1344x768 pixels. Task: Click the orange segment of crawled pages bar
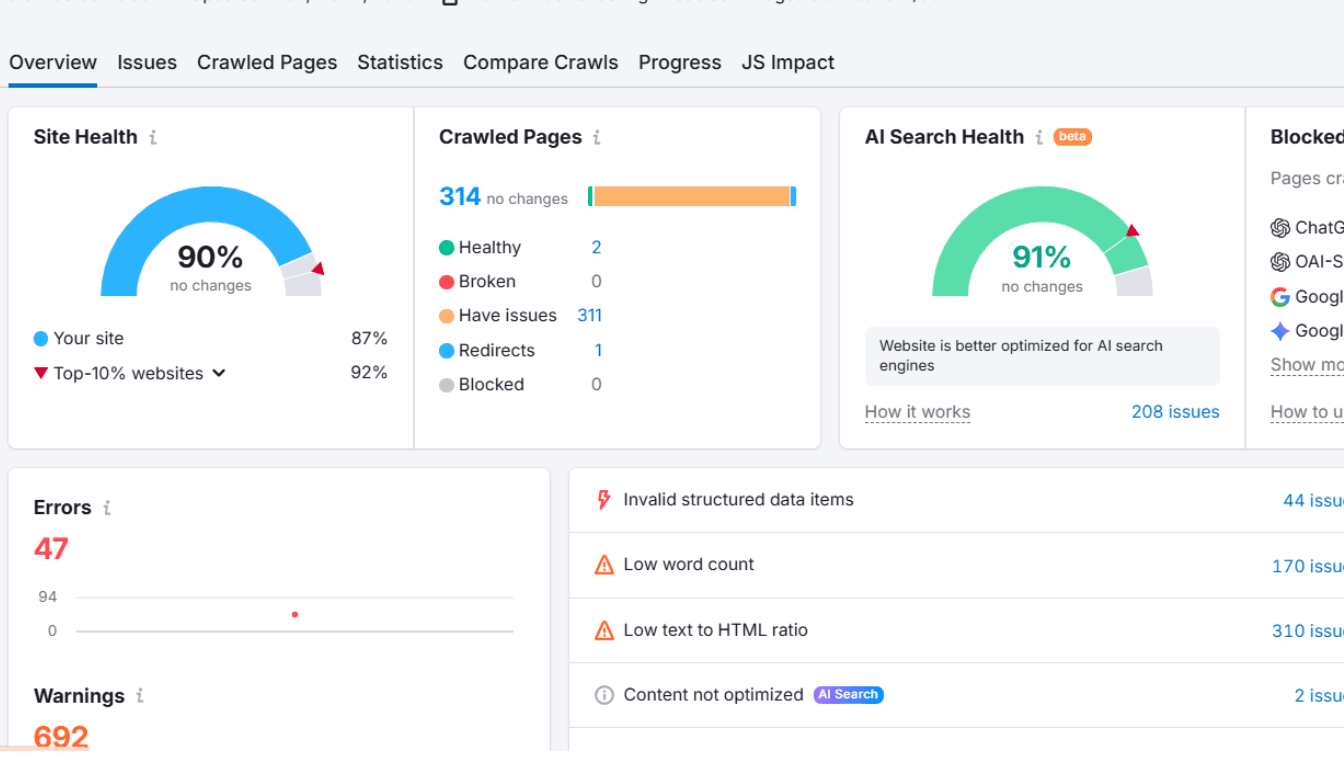pos(692,196)
